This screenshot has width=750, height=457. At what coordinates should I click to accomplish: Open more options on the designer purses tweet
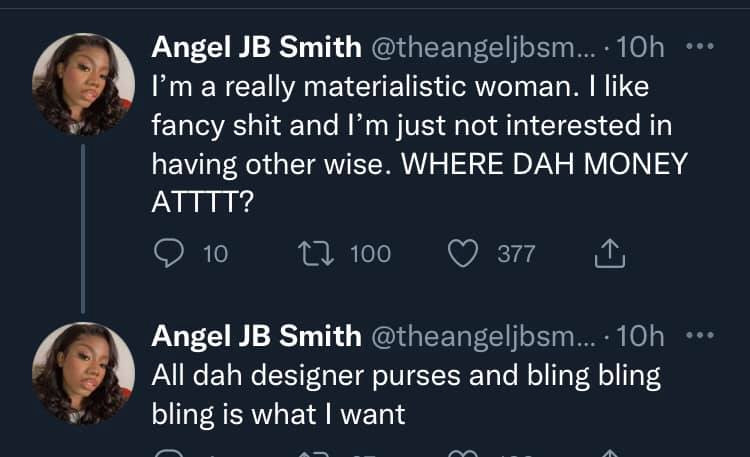pyautogui.click(x=698, y=336)
